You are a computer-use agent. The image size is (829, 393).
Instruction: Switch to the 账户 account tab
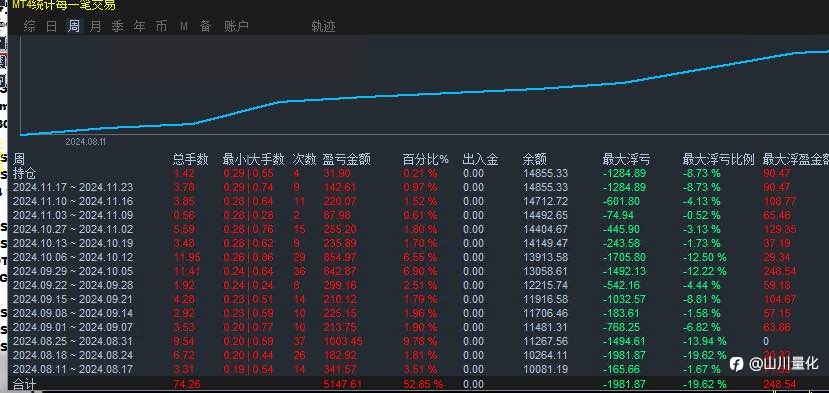[236, 26]
